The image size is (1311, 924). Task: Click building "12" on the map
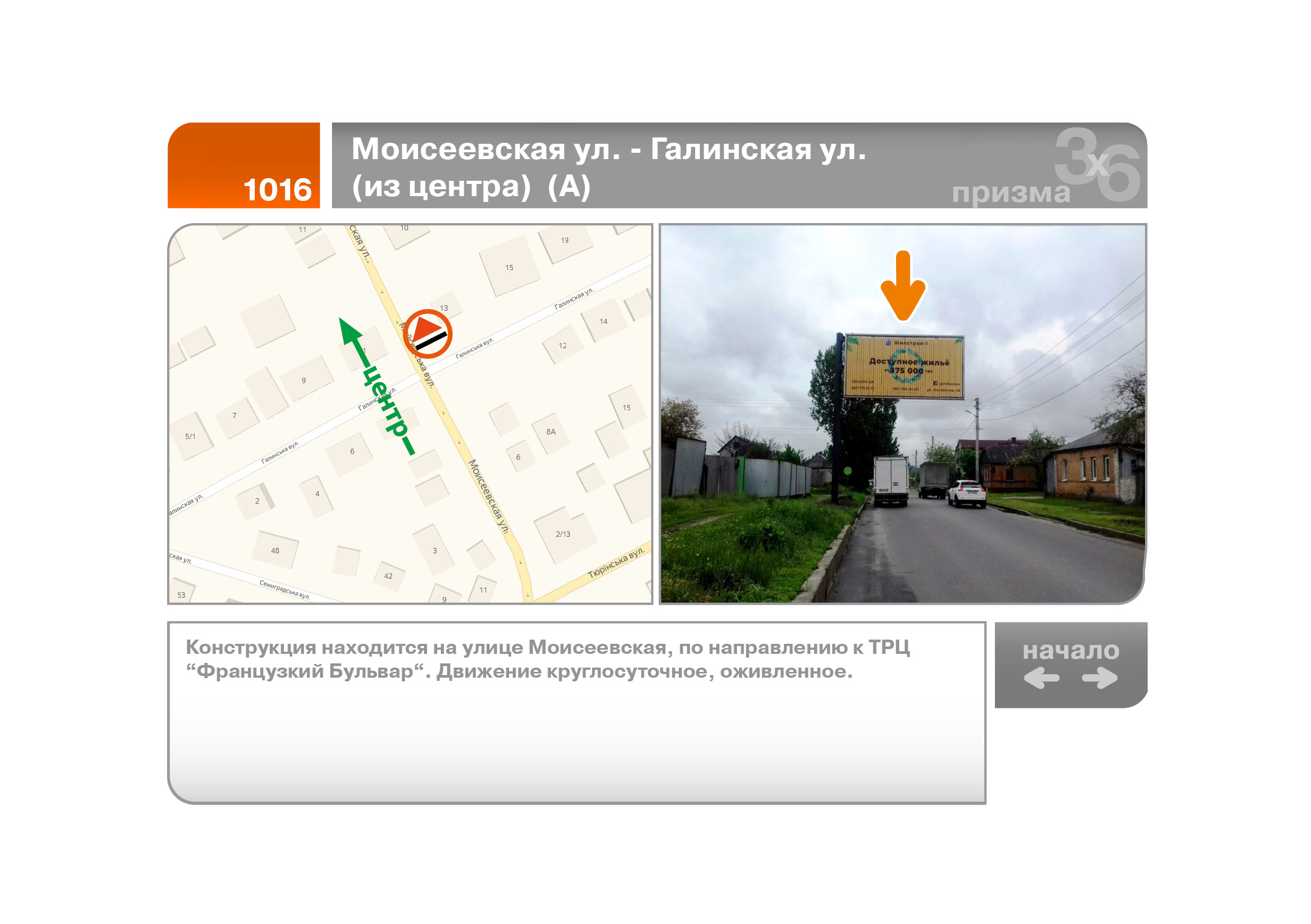tap(562, 346)
